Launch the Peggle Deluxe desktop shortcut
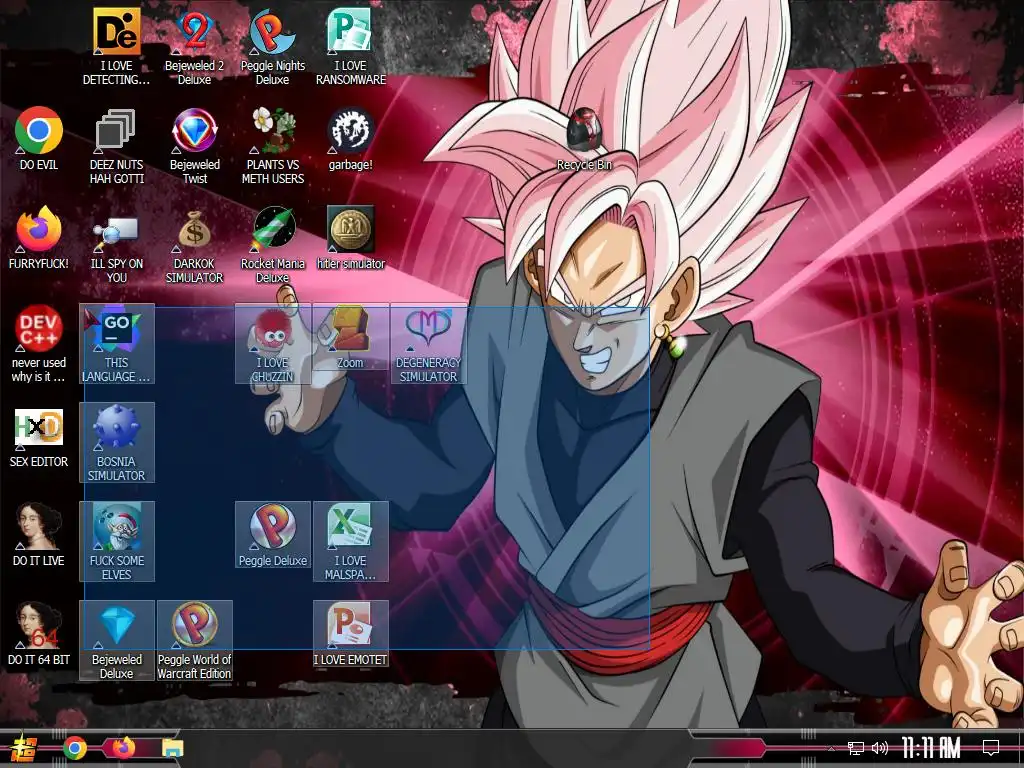 click(272, 535)
